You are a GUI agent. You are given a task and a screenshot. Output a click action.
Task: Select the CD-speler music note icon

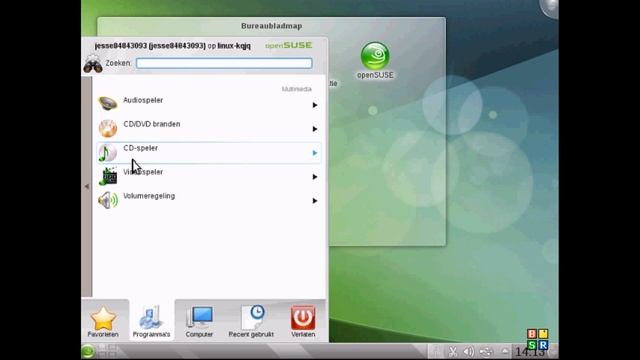[108, 153]
